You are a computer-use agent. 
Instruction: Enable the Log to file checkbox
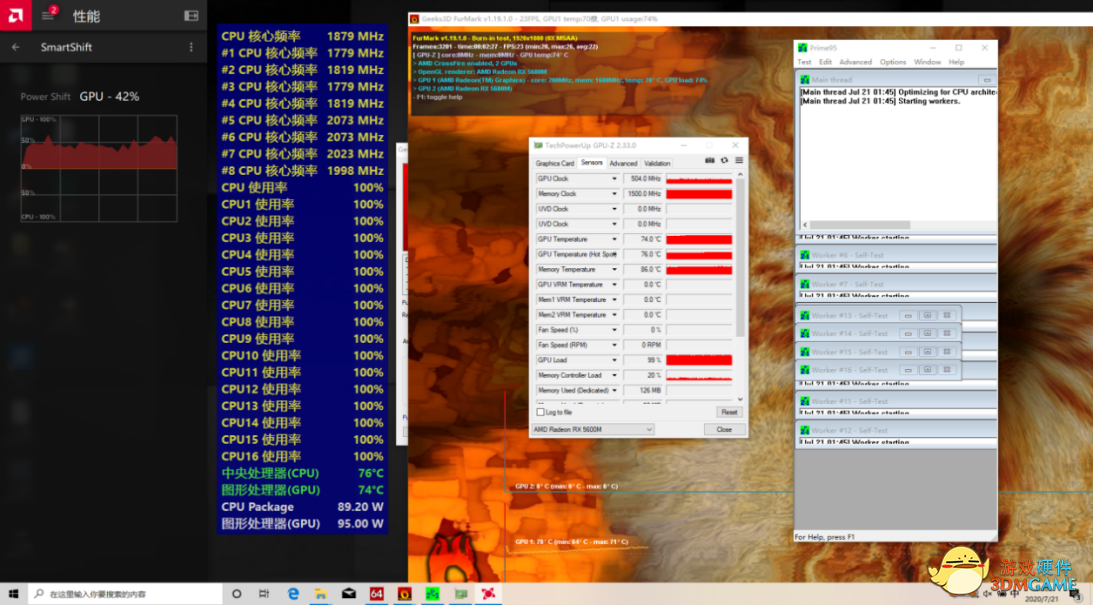(x=541, y=412)
